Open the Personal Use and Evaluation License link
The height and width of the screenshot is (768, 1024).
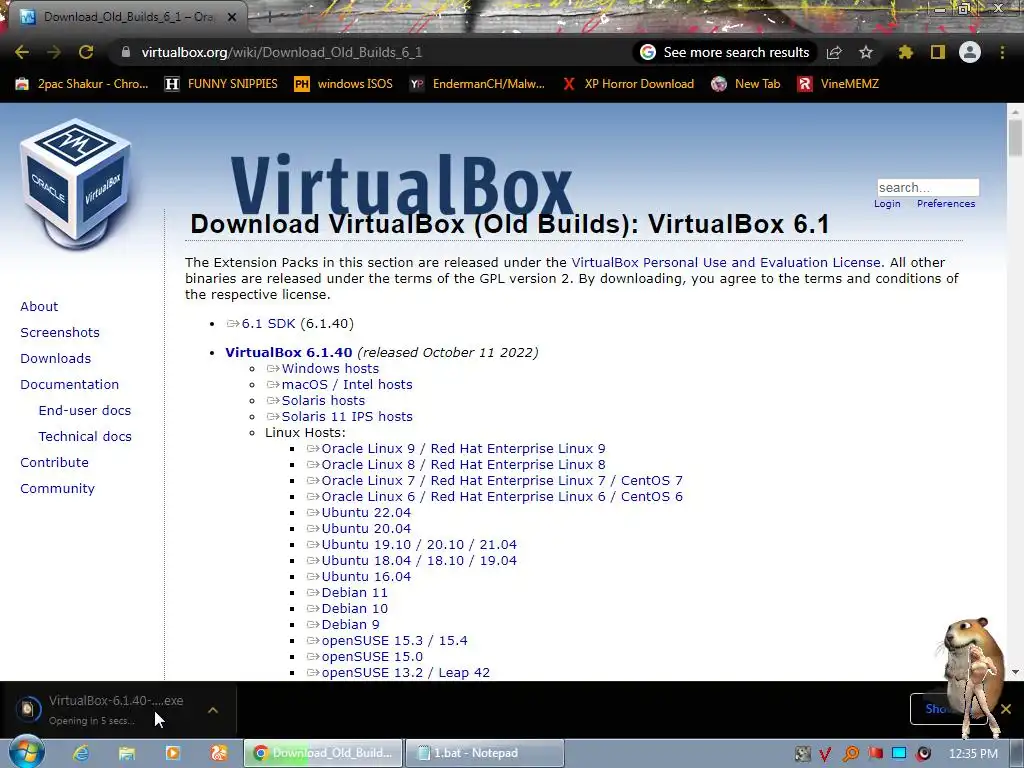[726, 263]
